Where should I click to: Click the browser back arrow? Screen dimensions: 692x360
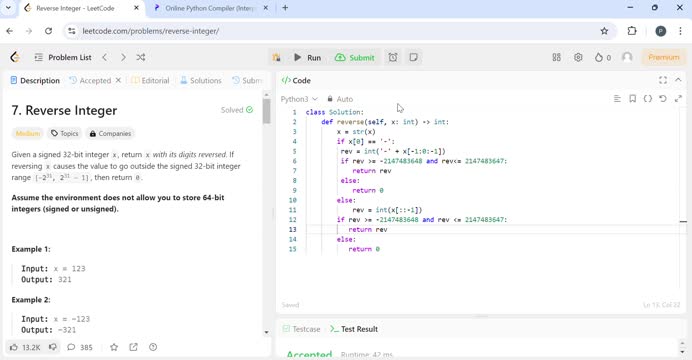tap(10, 31)
